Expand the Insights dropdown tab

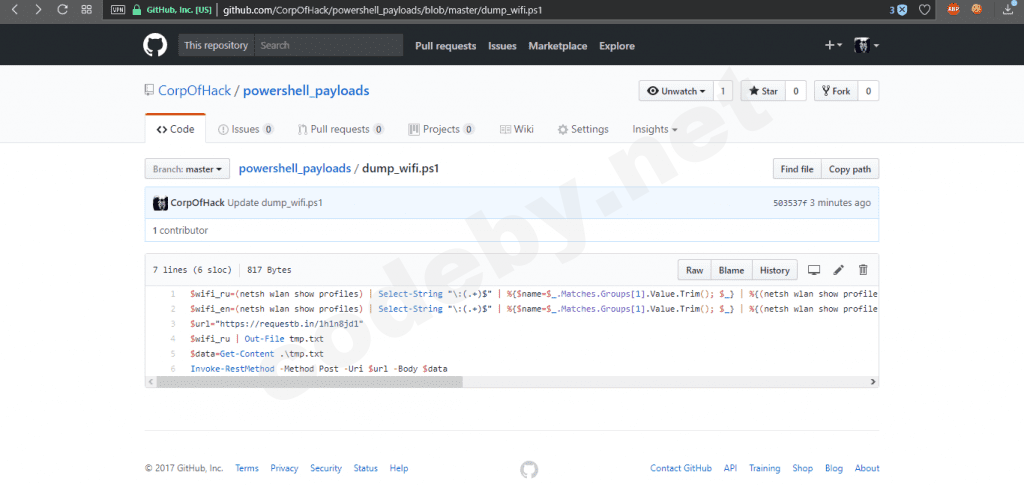[654, 129]
